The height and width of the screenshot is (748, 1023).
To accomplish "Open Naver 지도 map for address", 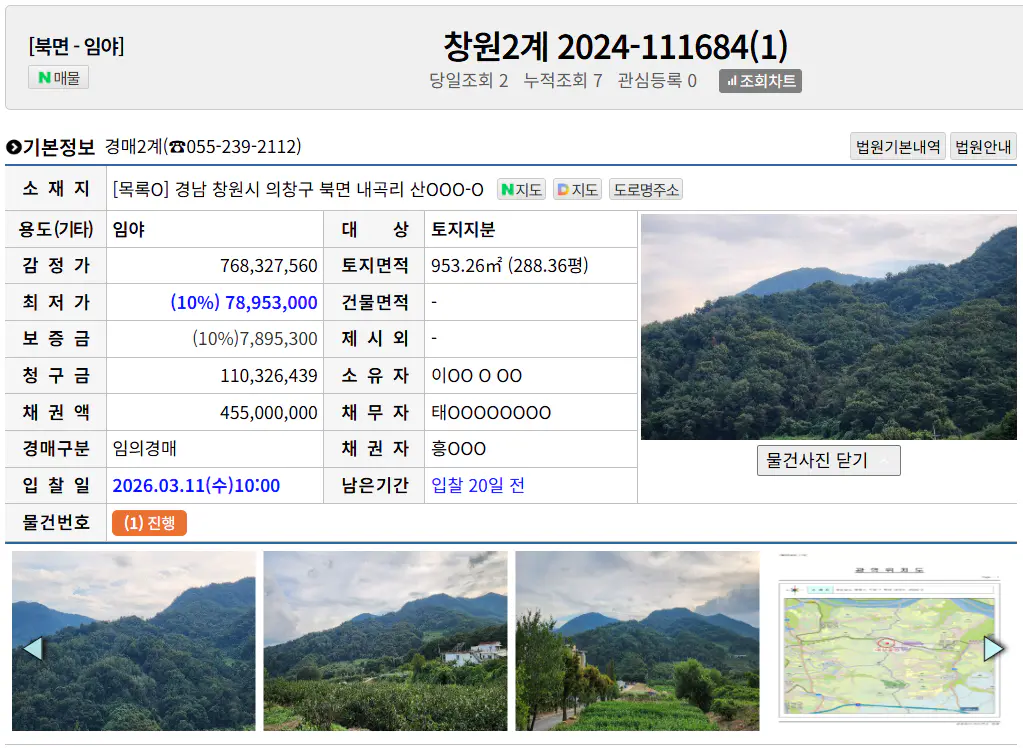I will pyautogui.click(x=521, y=189).
